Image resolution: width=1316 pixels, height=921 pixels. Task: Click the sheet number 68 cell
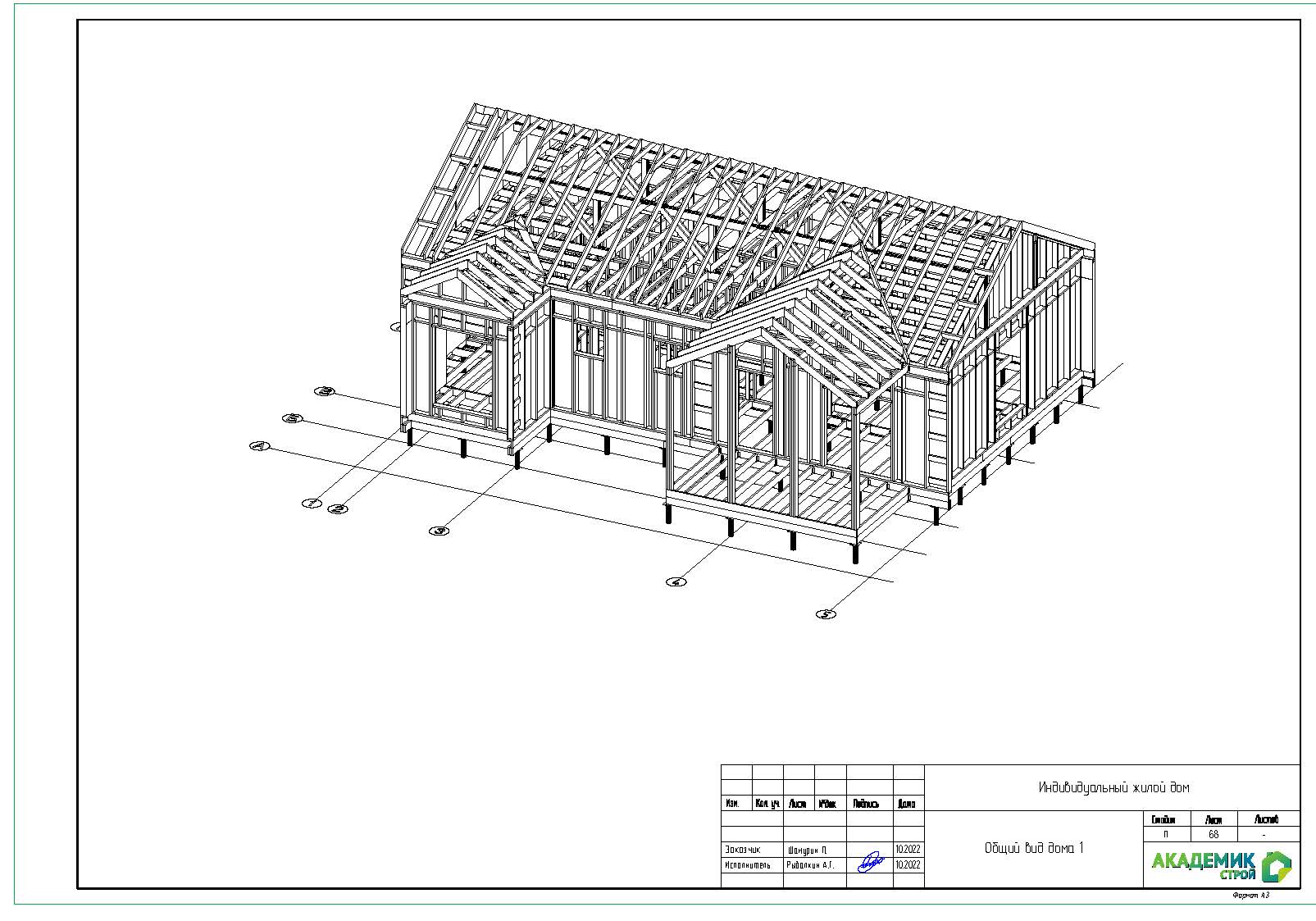pyautogui.click(x=1213, y=835)
